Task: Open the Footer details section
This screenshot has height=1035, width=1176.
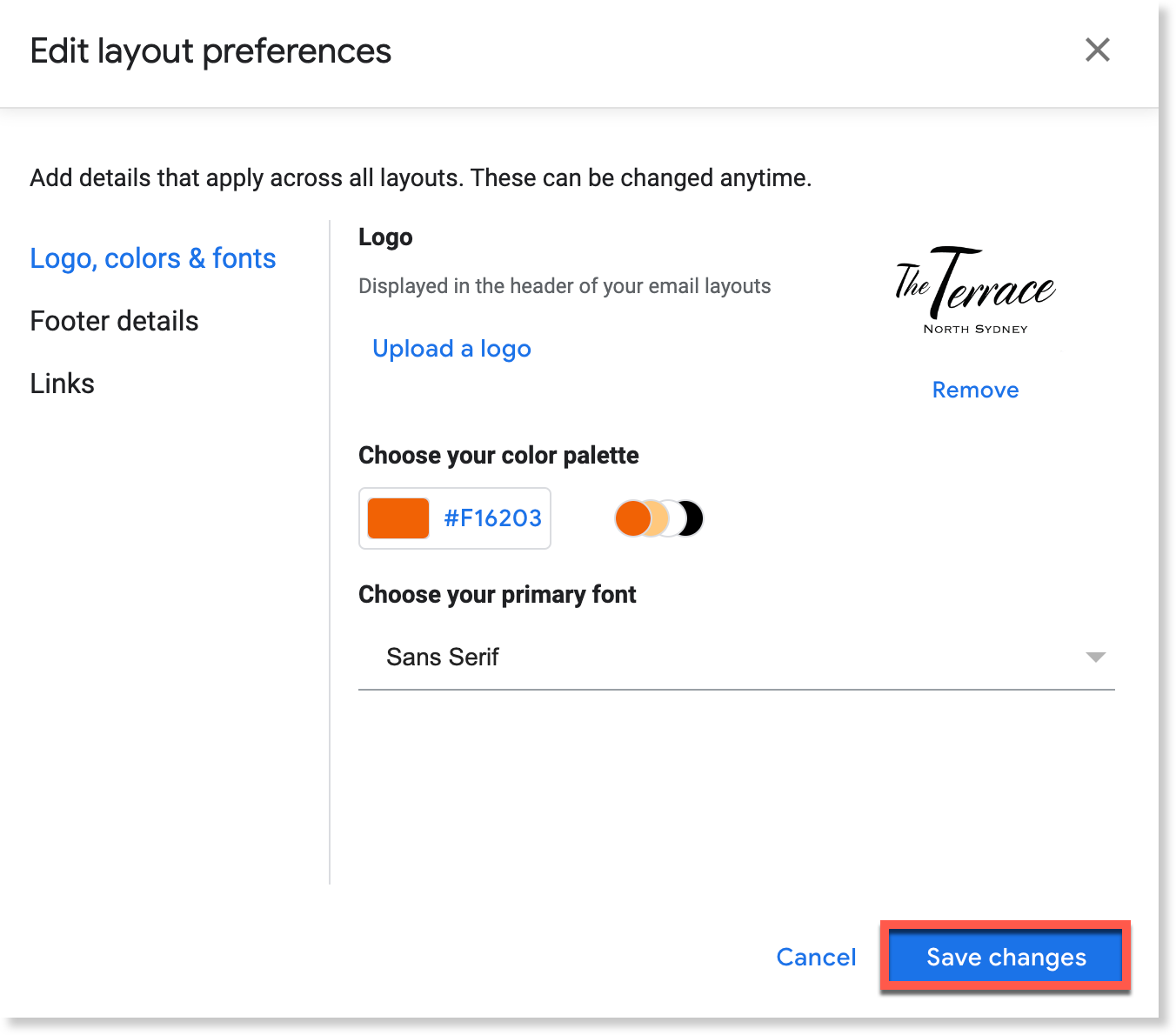Action: click(114, 320)
